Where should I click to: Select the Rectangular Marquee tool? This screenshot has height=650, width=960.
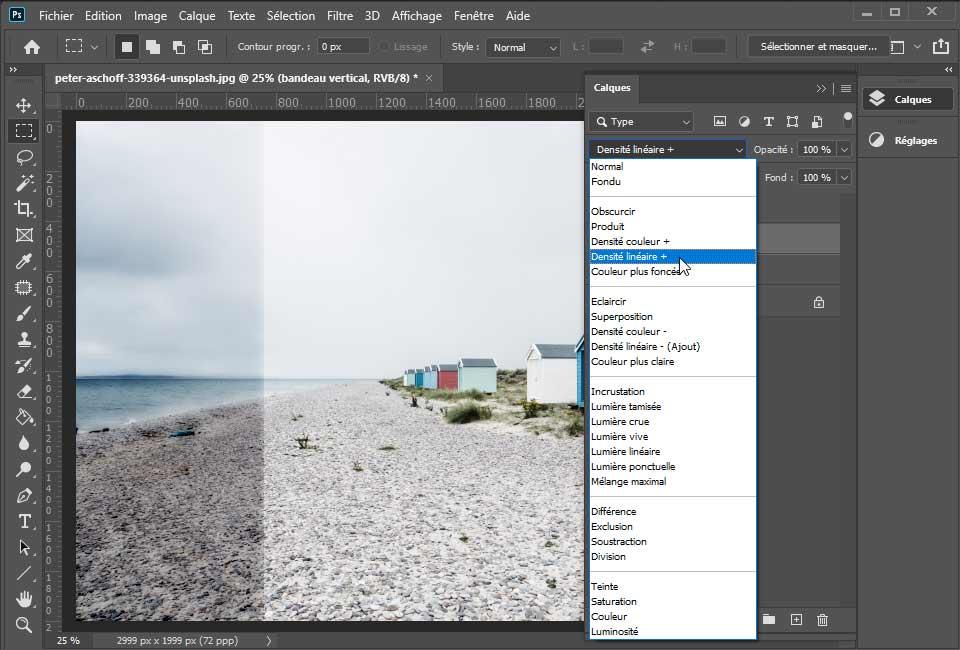point(24,131)
